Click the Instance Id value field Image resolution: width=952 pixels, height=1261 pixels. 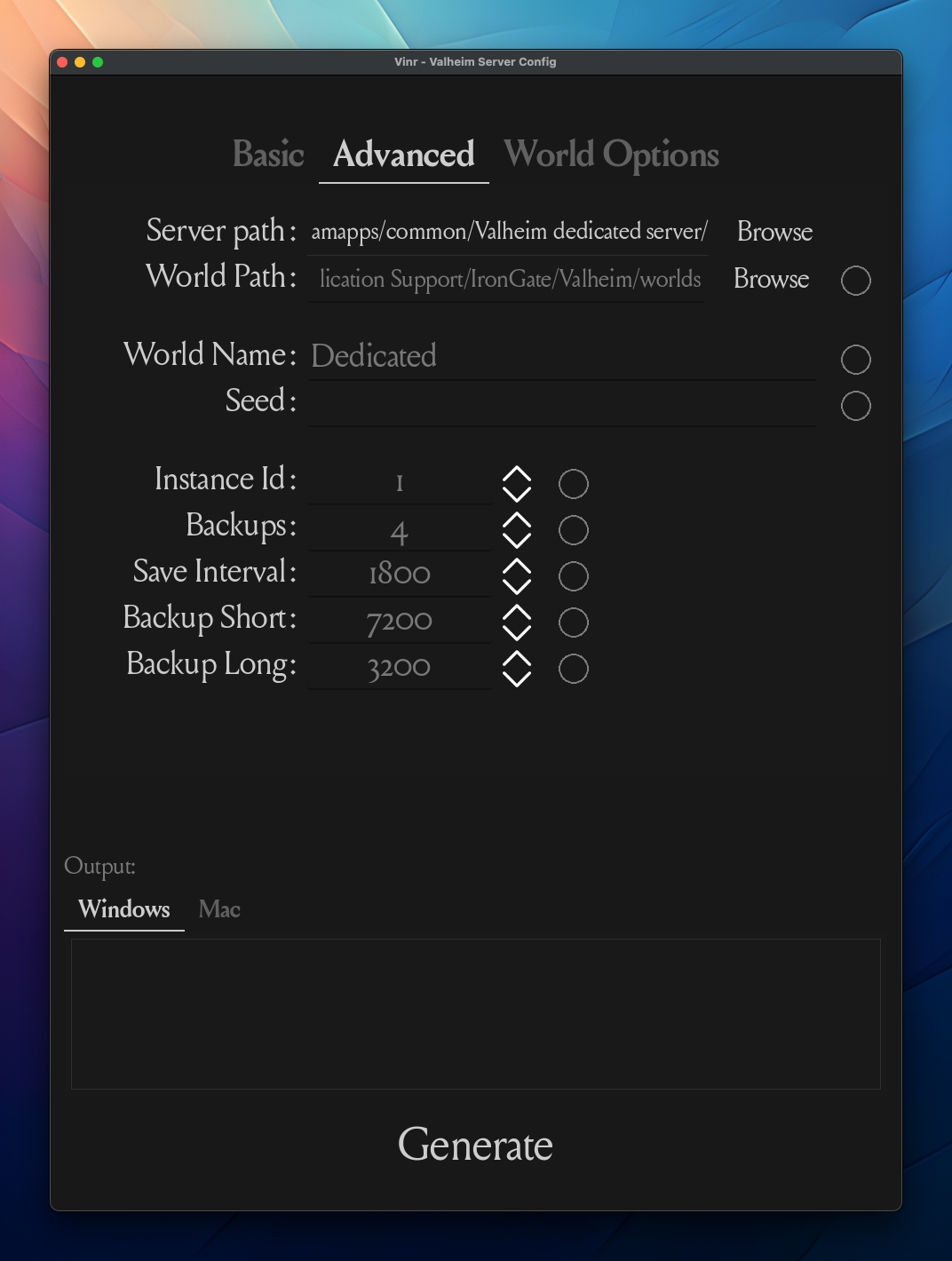tap(400, 482)
